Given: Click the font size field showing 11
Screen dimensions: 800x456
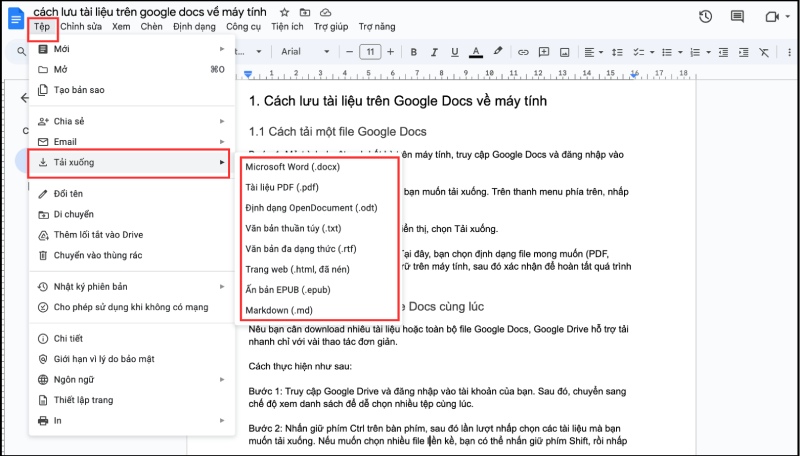Looking at the screenshot, I should (x=370, y=52).
